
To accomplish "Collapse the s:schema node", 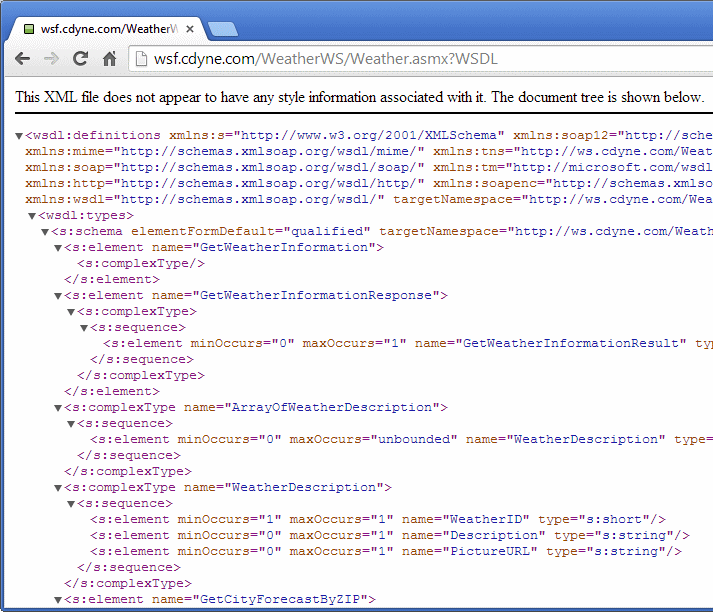I will tap(45, 232).
